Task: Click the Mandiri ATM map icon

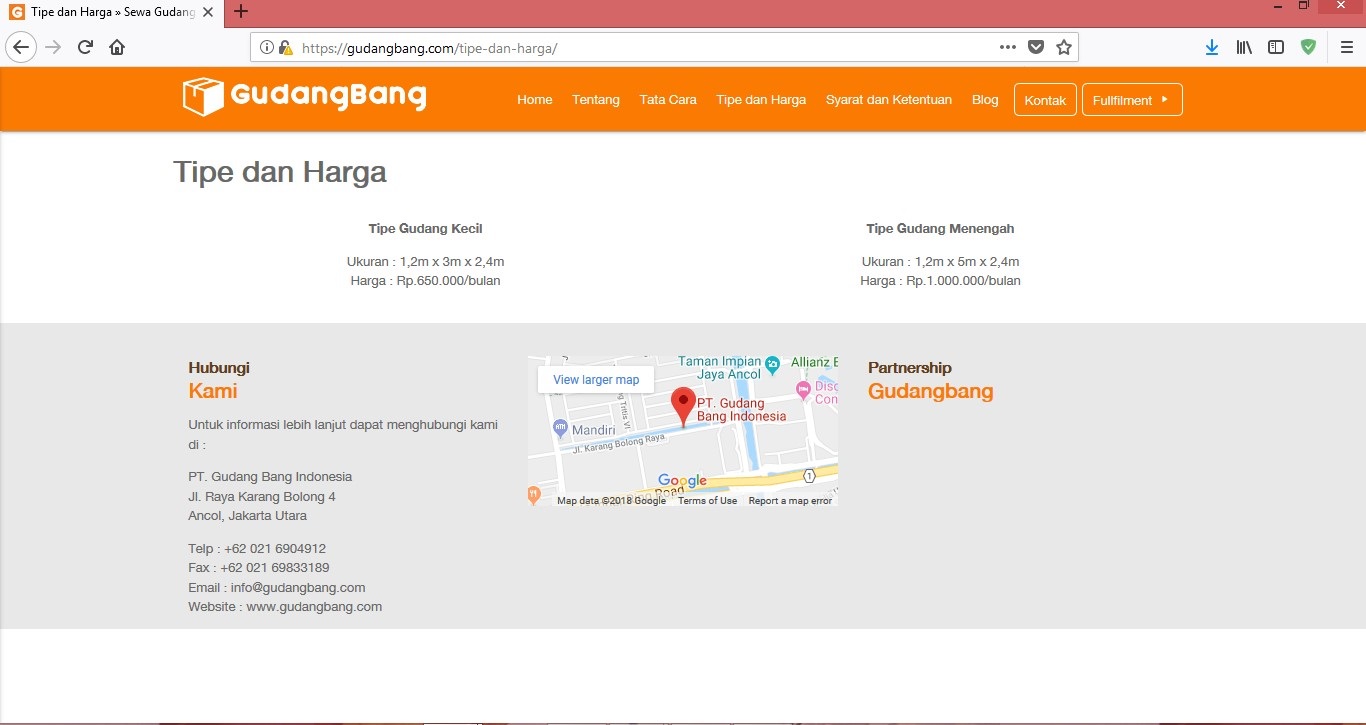Action: [x=560, y=429]
